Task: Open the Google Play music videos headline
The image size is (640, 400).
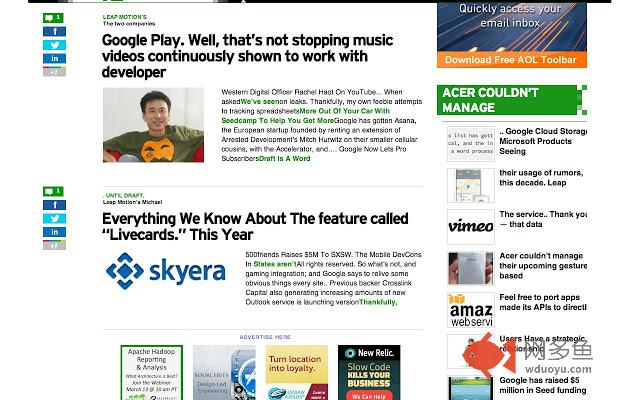Action: click(x=247, y=56)
